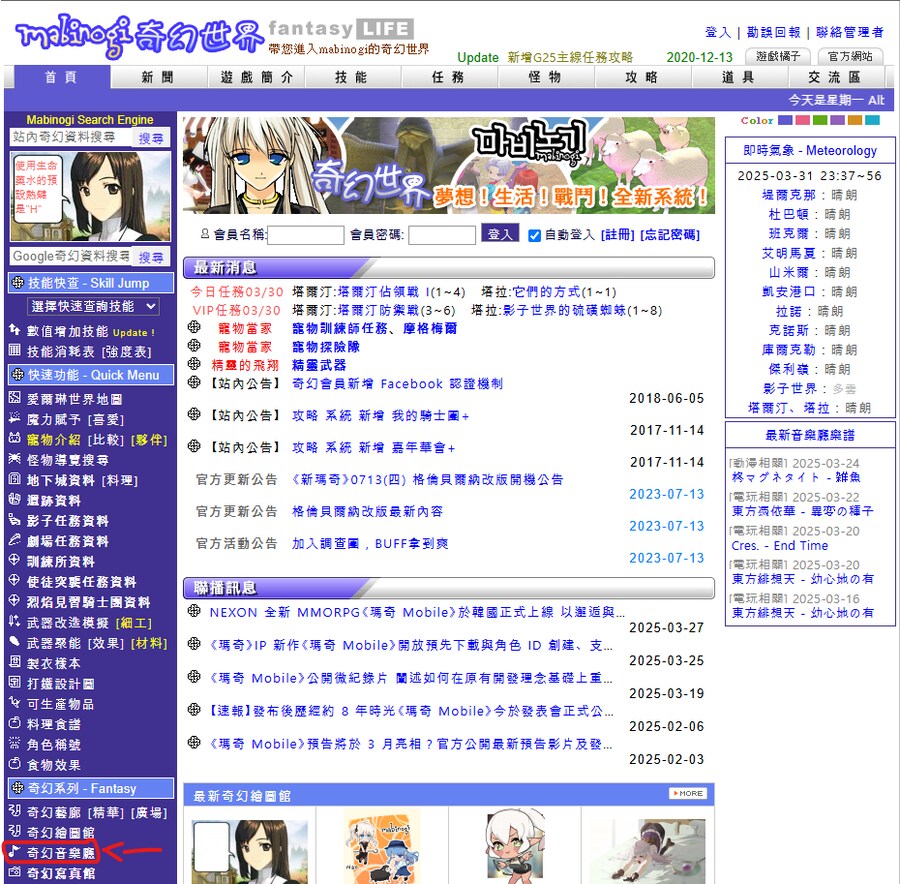Click the icon beside 使徒突襲任務資料
The height and width of the screenshot is (884, 900).
click(x=14, y=580)
